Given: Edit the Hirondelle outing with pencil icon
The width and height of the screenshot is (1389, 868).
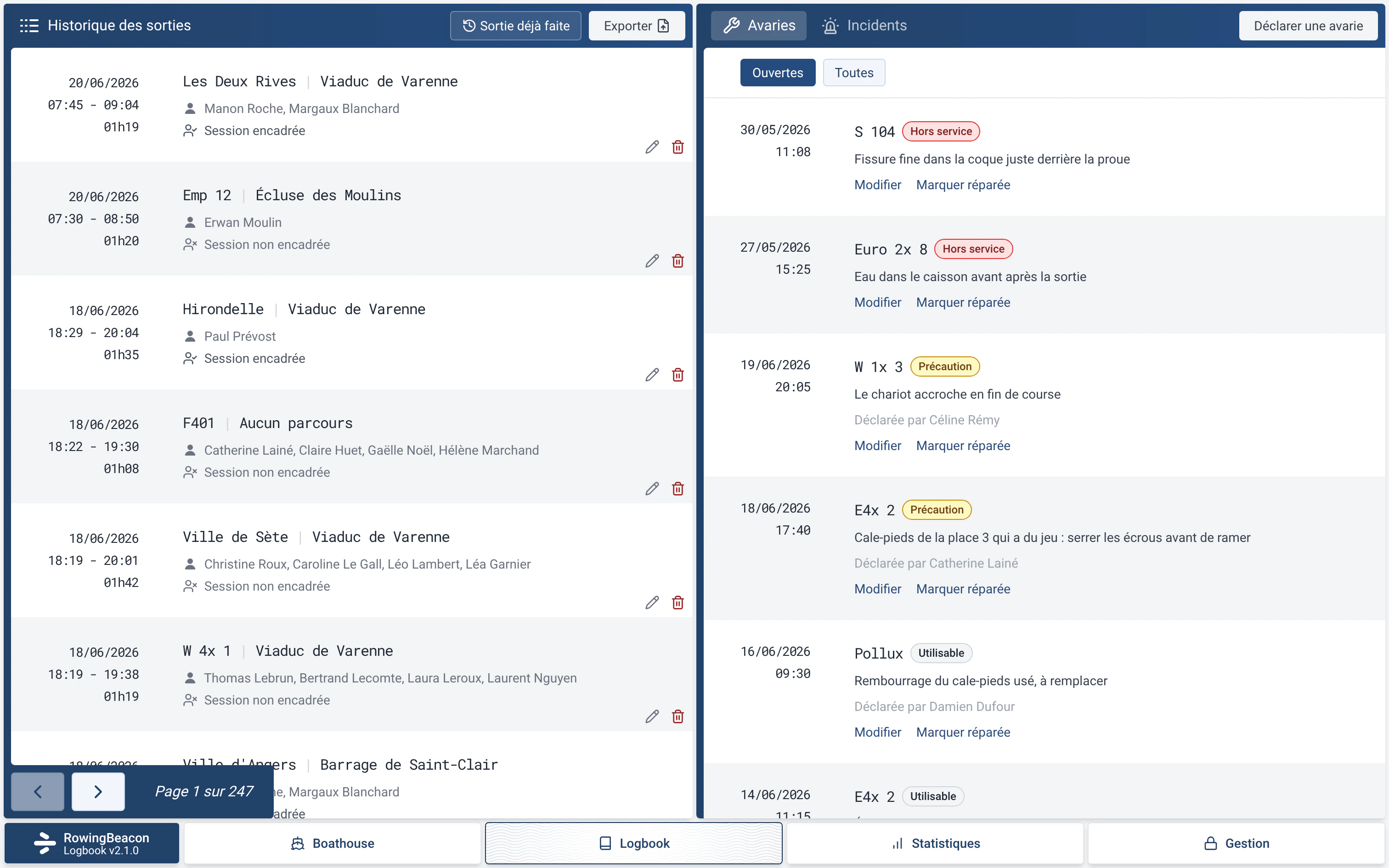Looking at the screenshot, I should pos(652,375).
